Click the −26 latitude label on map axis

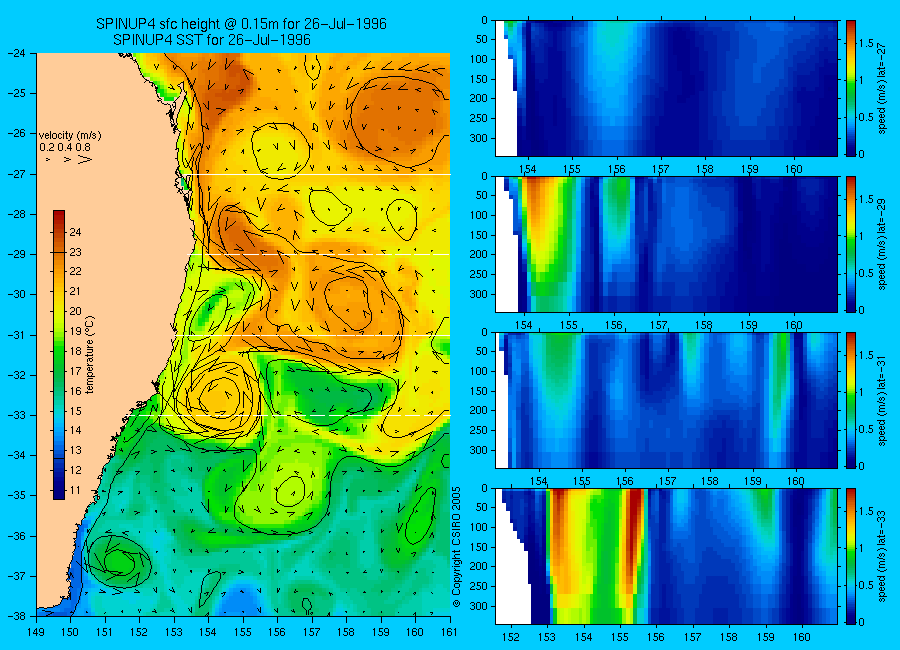[x=16, y=133]
